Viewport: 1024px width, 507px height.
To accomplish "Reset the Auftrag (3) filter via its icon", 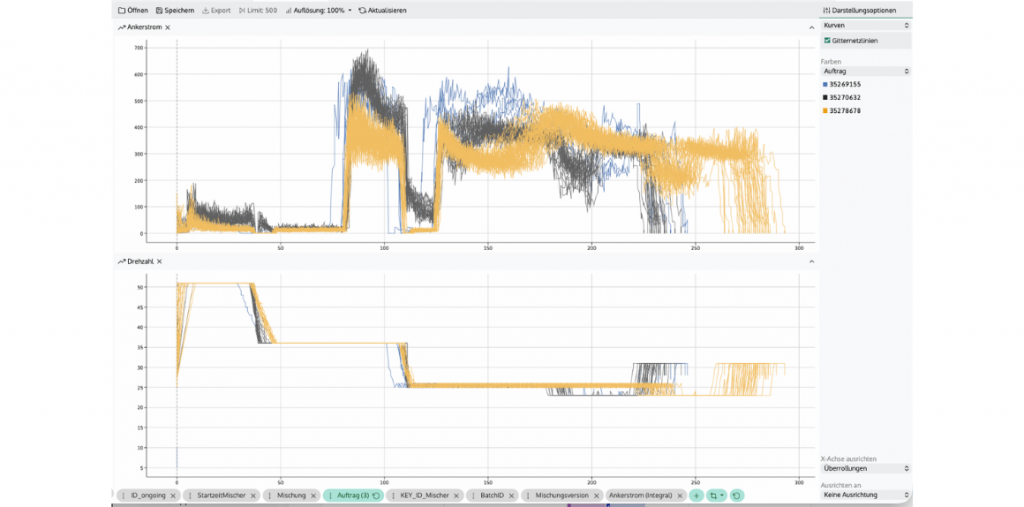I will point(376,495).
